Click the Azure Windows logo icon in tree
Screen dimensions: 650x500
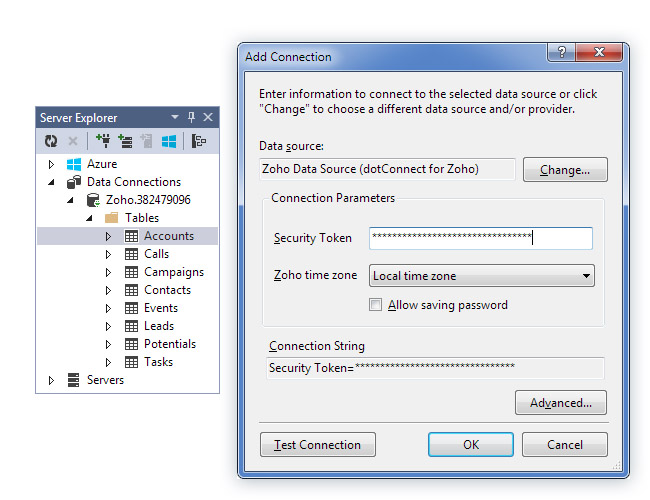[74, 164]
